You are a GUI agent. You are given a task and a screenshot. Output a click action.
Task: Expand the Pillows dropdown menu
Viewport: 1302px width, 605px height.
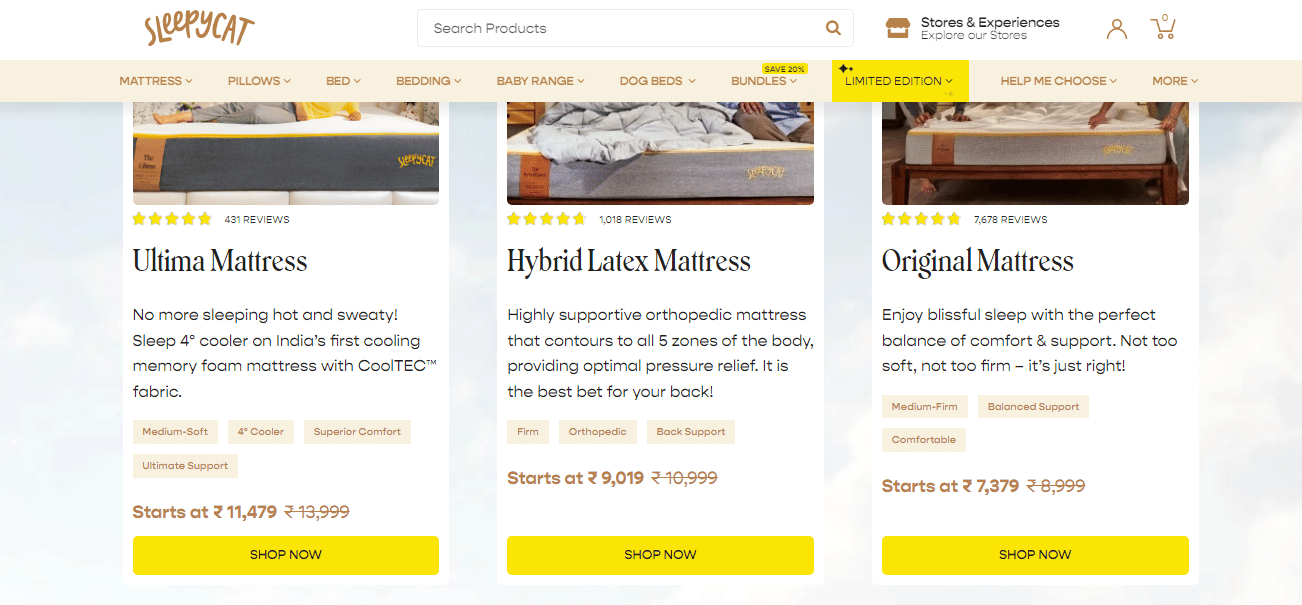[259, 81]
